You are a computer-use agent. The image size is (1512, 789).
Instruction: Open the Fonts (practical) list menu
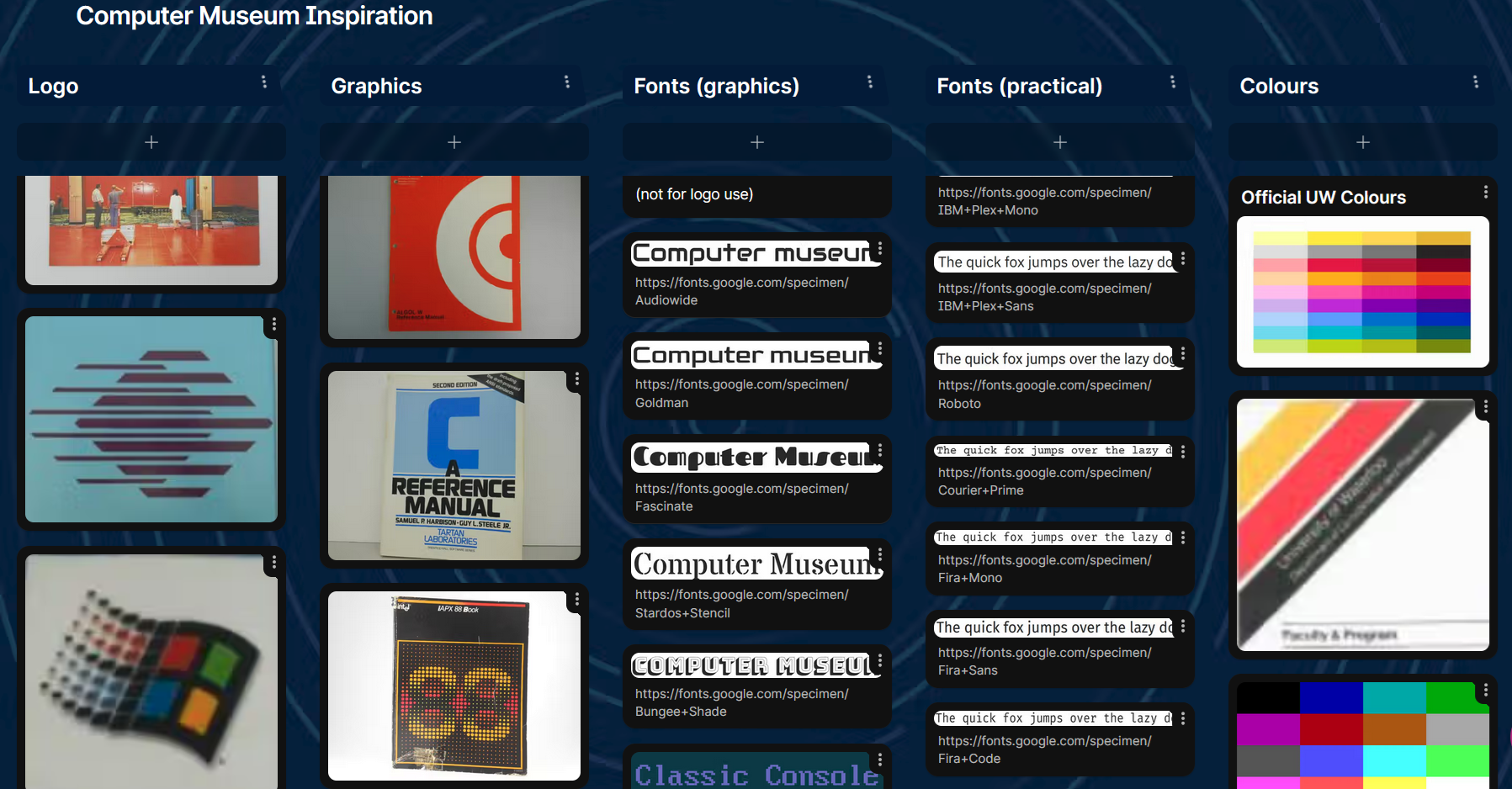1173,82
